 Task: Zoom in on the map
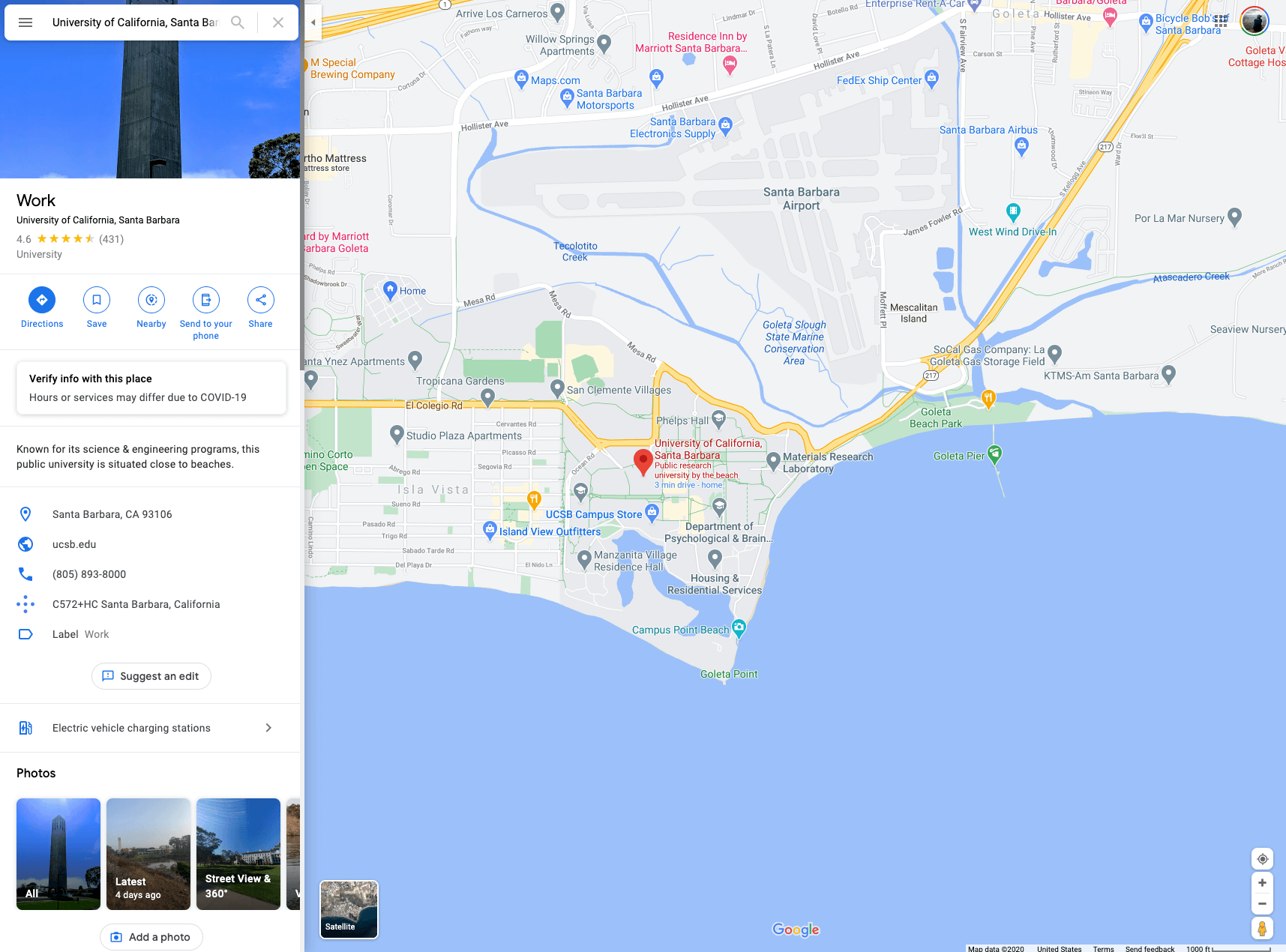point(1262,883)
